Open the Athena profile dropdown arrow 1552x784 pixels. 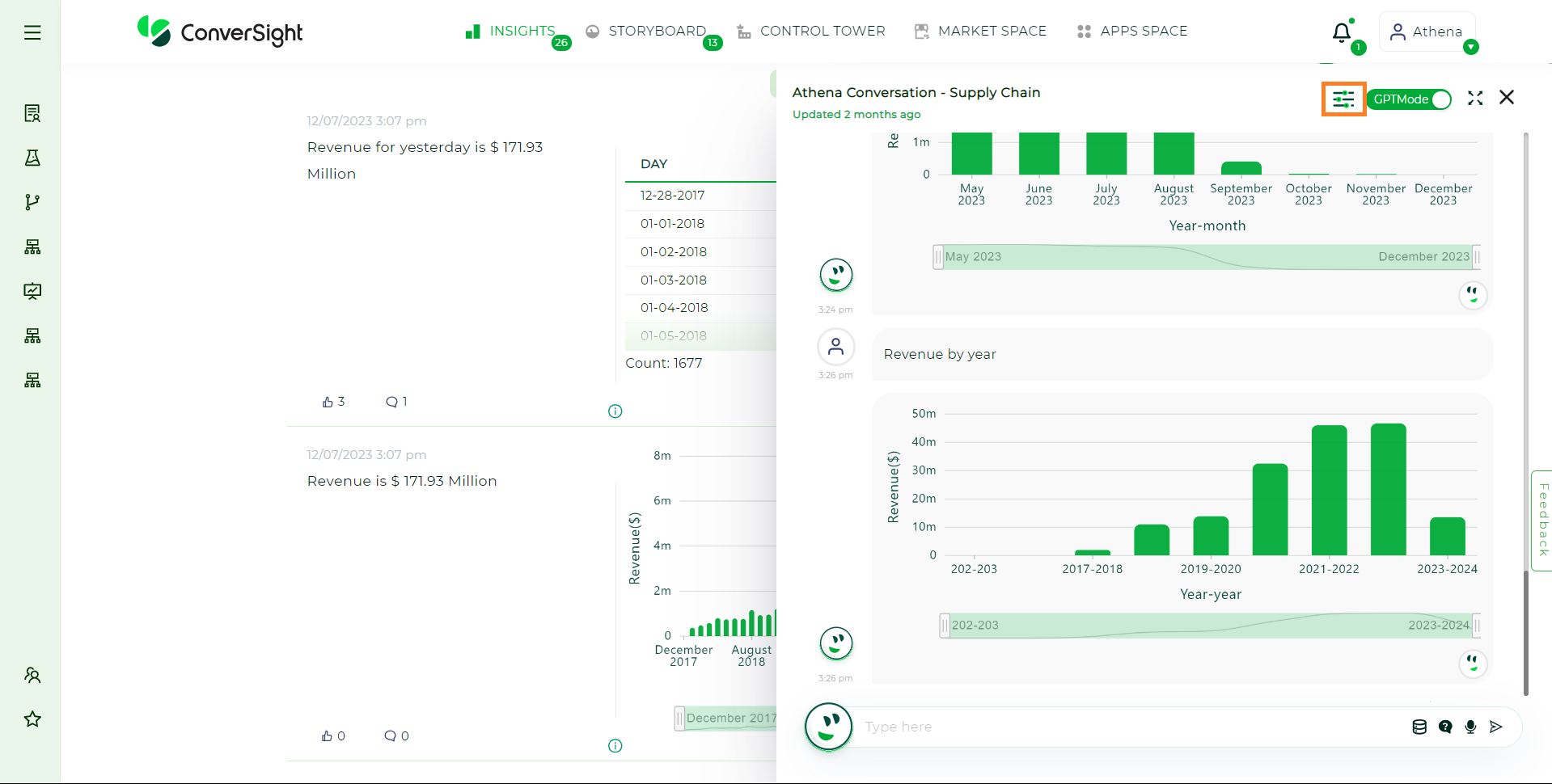1472,48
